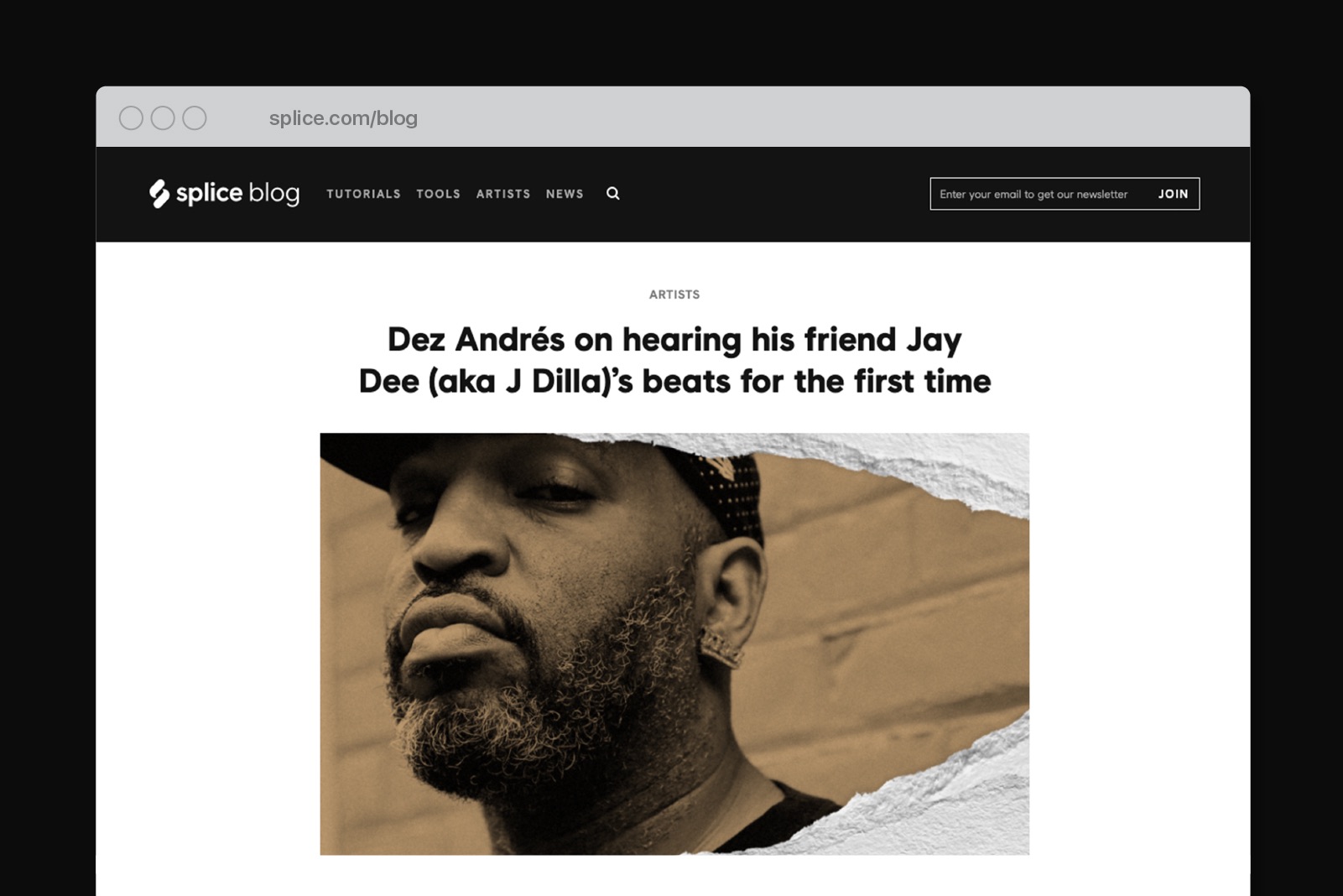The height and width of the screenshot is (896, 1343).
Task: Click the Splice logo icon
Action: pyautogui.click(x=159, y=194)
